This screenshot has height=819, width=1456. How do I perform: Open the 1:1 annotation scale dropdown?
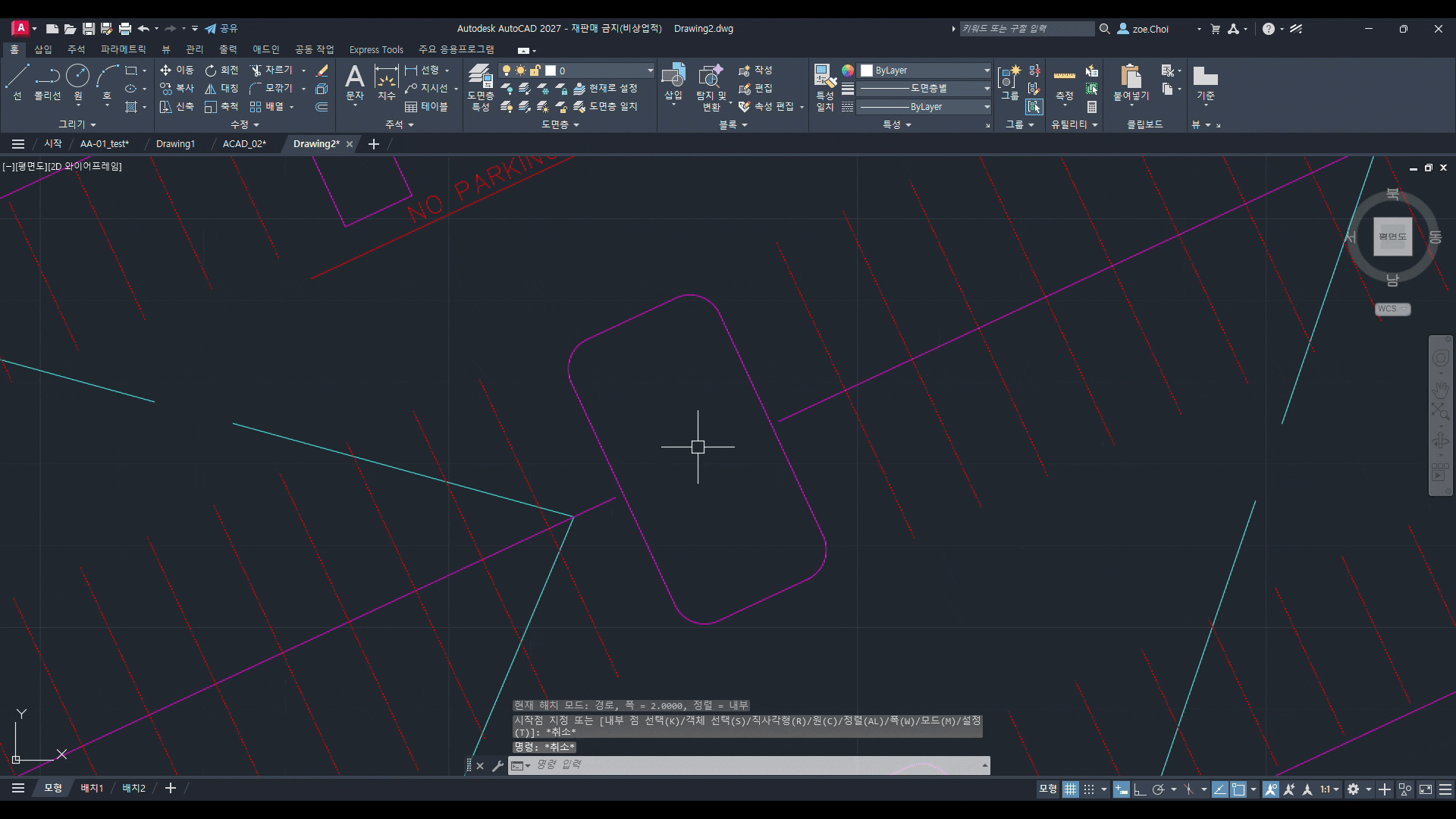1329,789
